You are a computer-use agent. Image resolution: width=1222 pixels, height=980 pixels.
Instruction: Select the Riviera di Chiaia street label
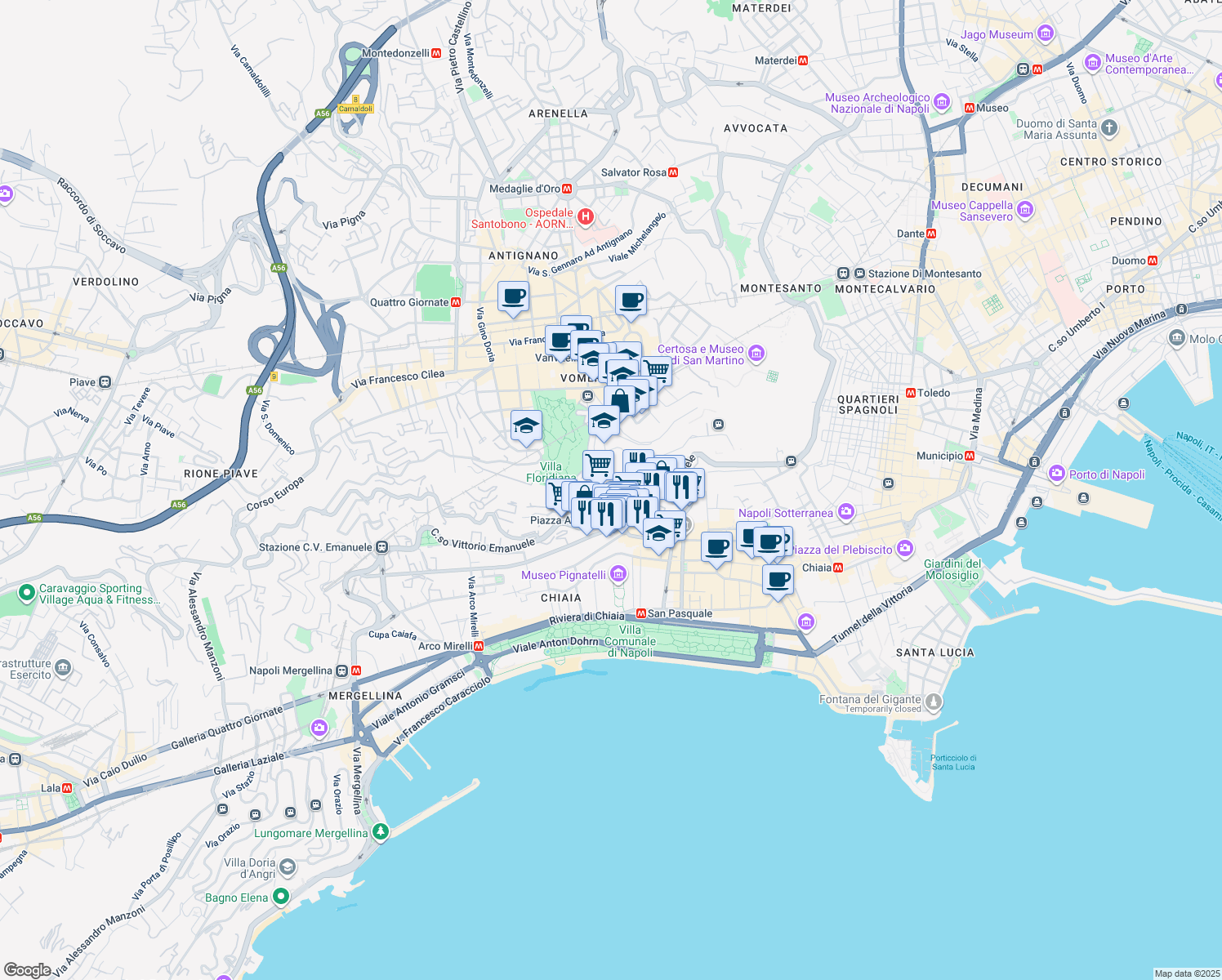point(586,618)
